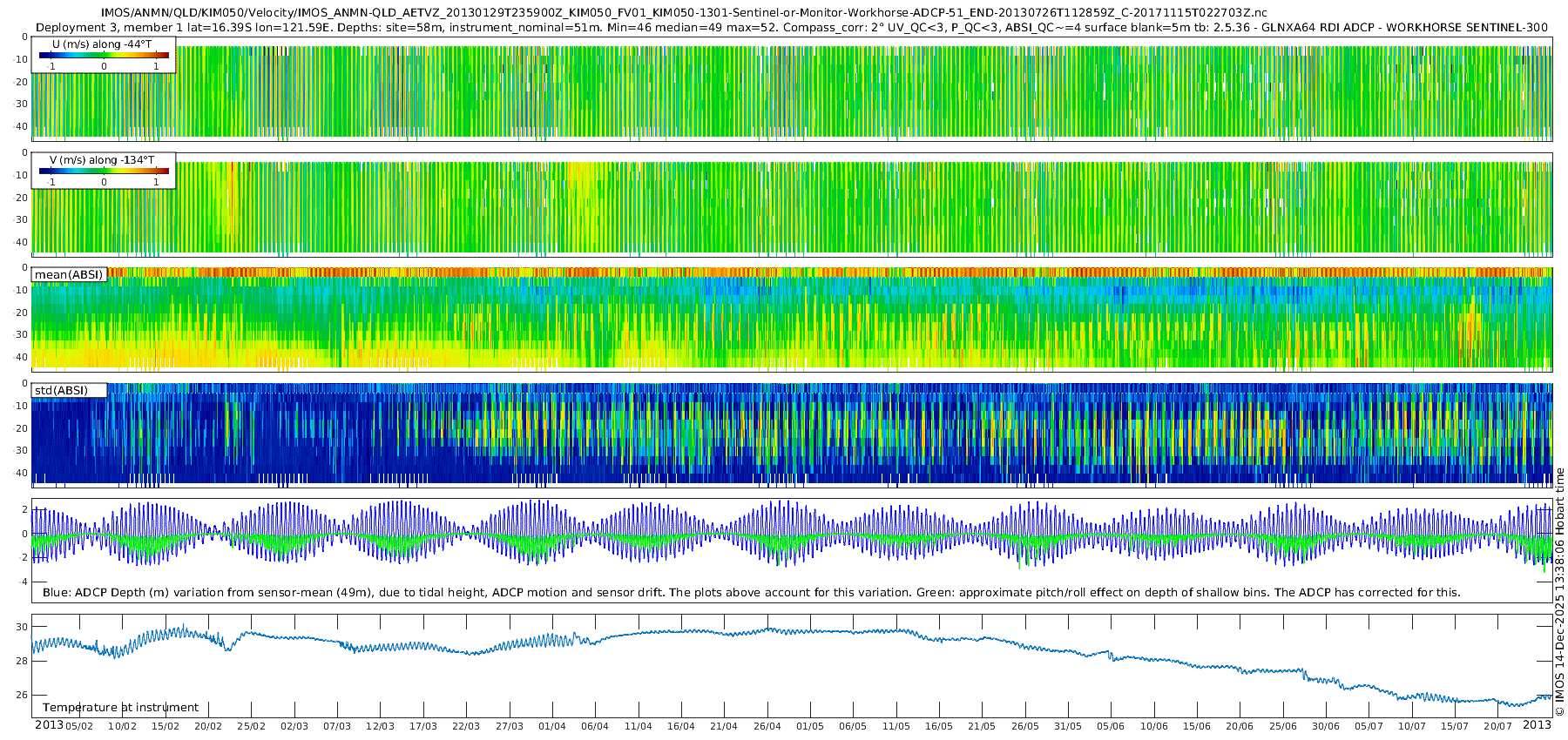Click the Deployment 3 metadata line

pos(791,28)
